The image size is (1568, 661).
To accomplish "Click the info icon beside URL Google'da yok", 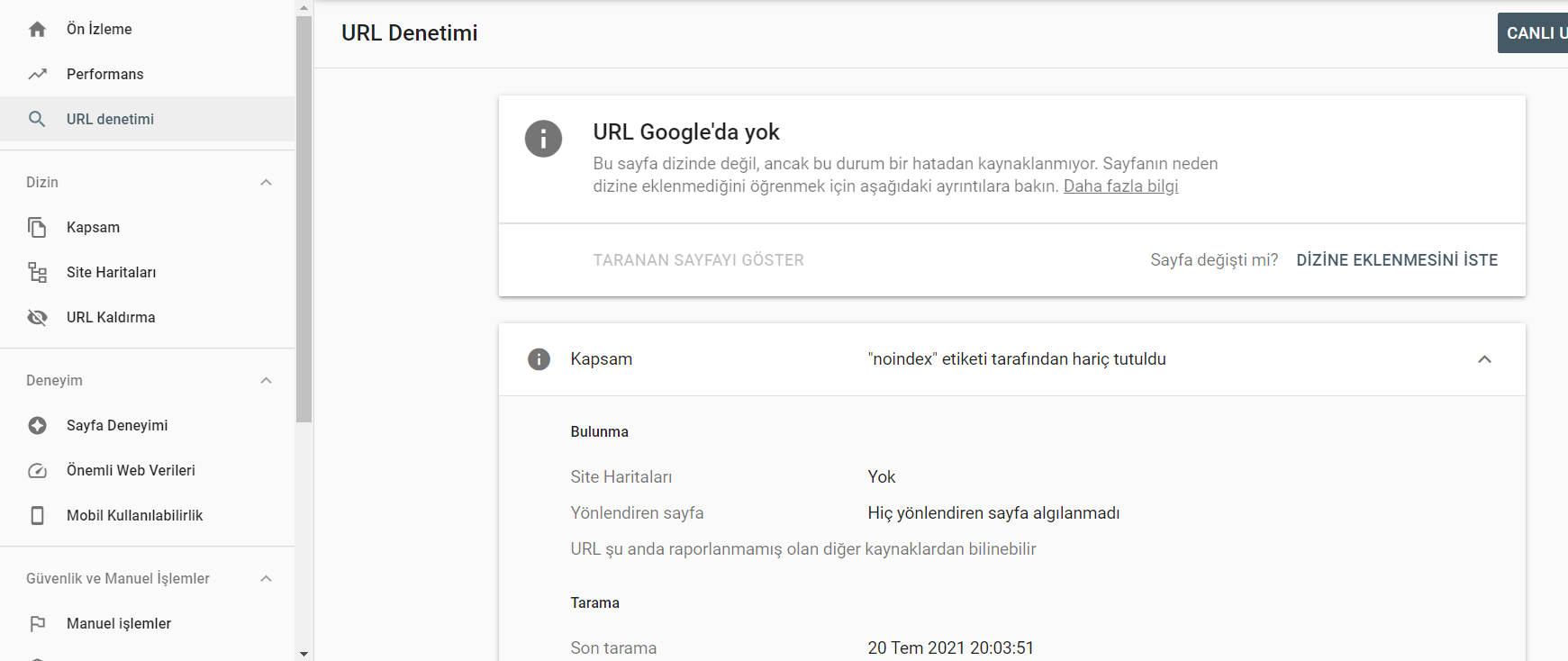I will (543, 139).
